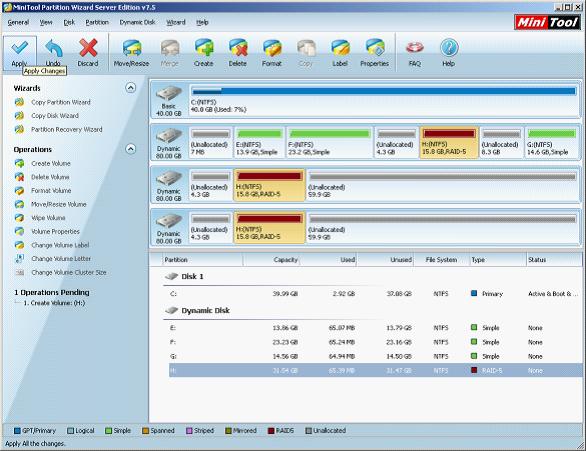Open the Help question mark icon

pos(449,52)
